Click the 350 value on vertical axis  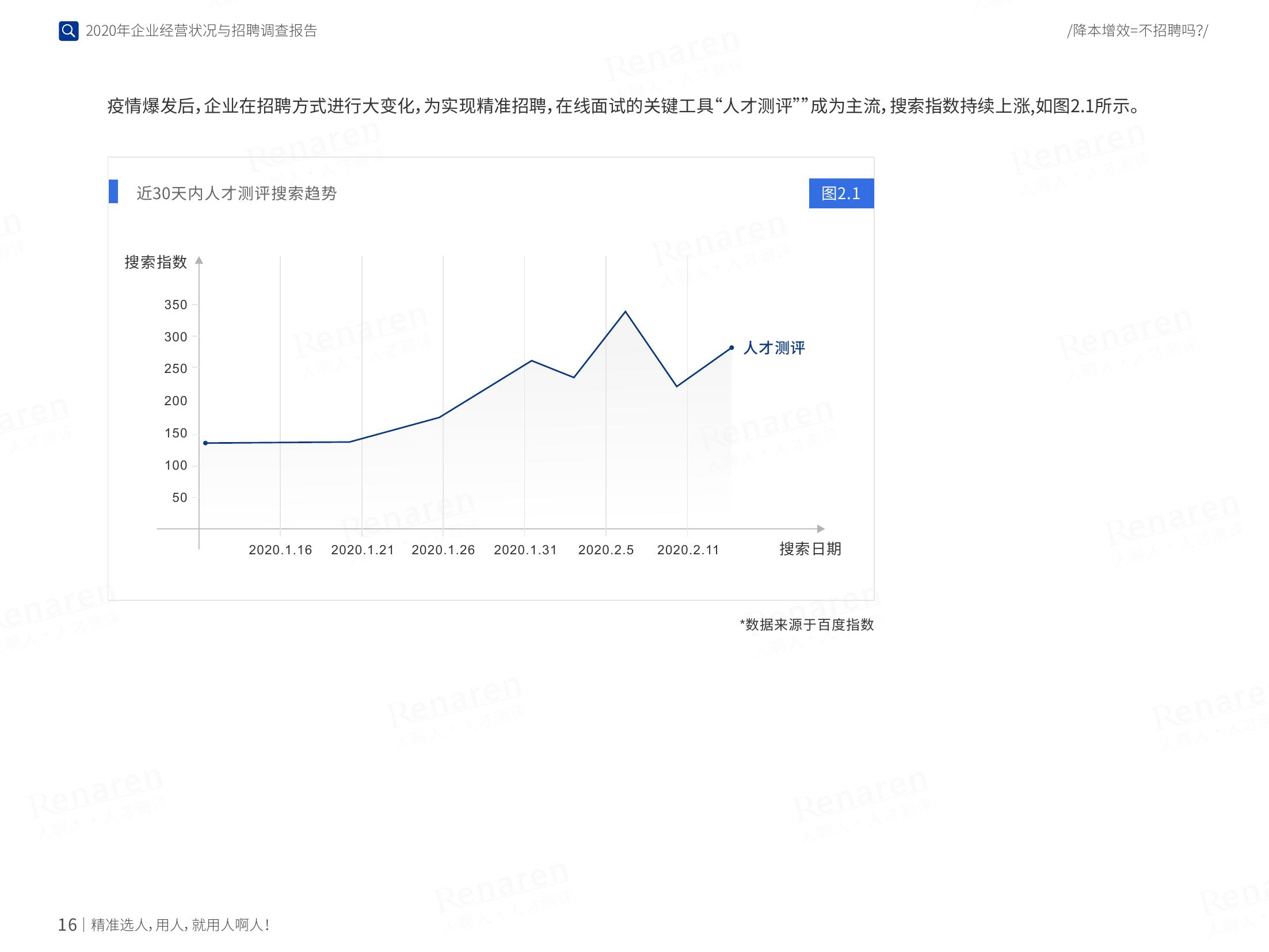176,304
